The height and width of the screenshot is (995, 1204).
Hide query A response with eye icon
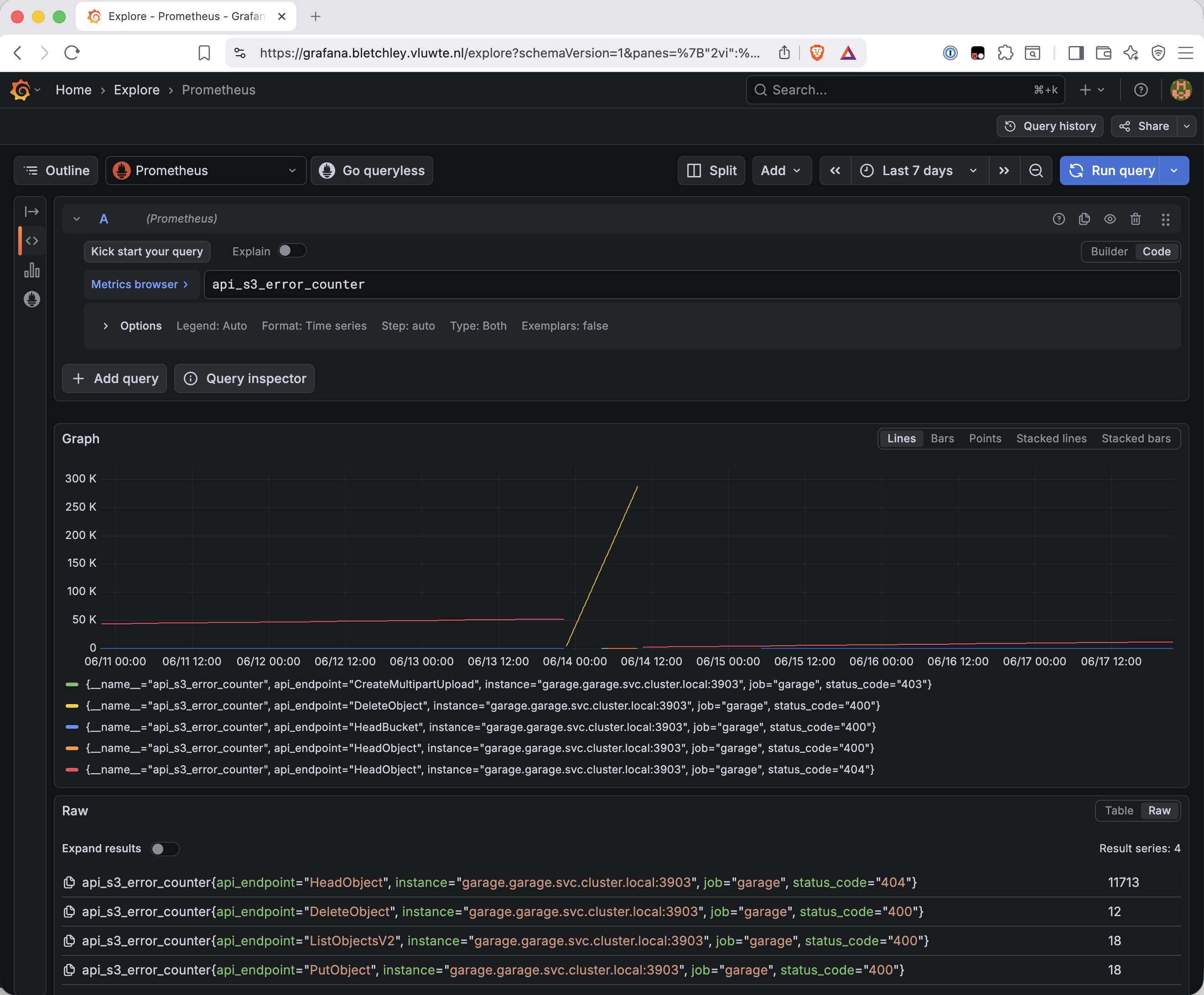(1110, 219)
